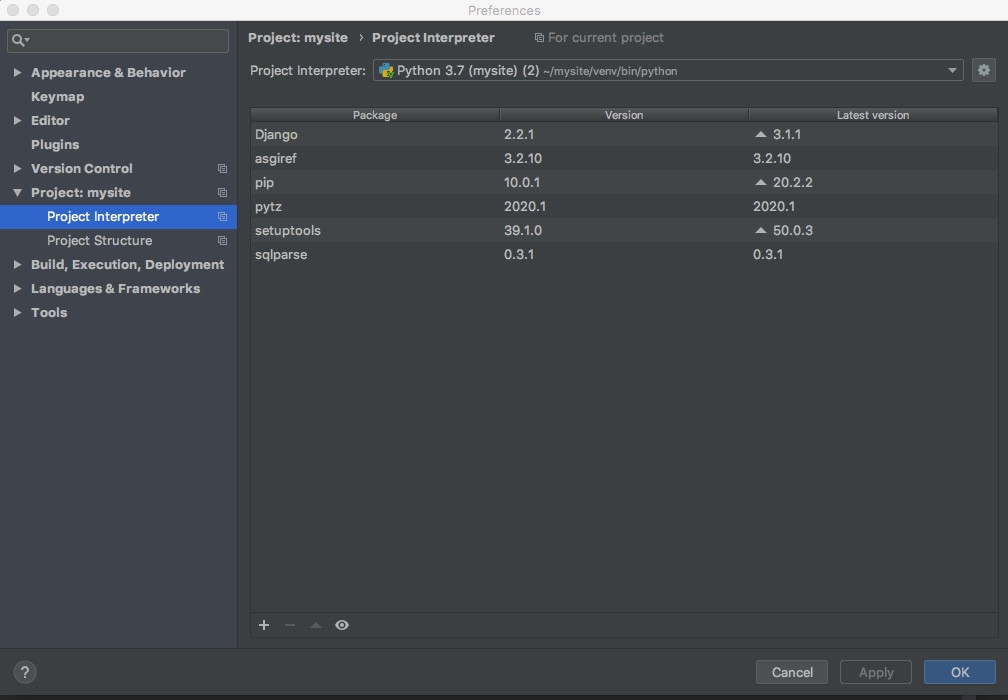Click the Version column header
This screenshot has height=700, width=1008.
[x=624, y=115]
